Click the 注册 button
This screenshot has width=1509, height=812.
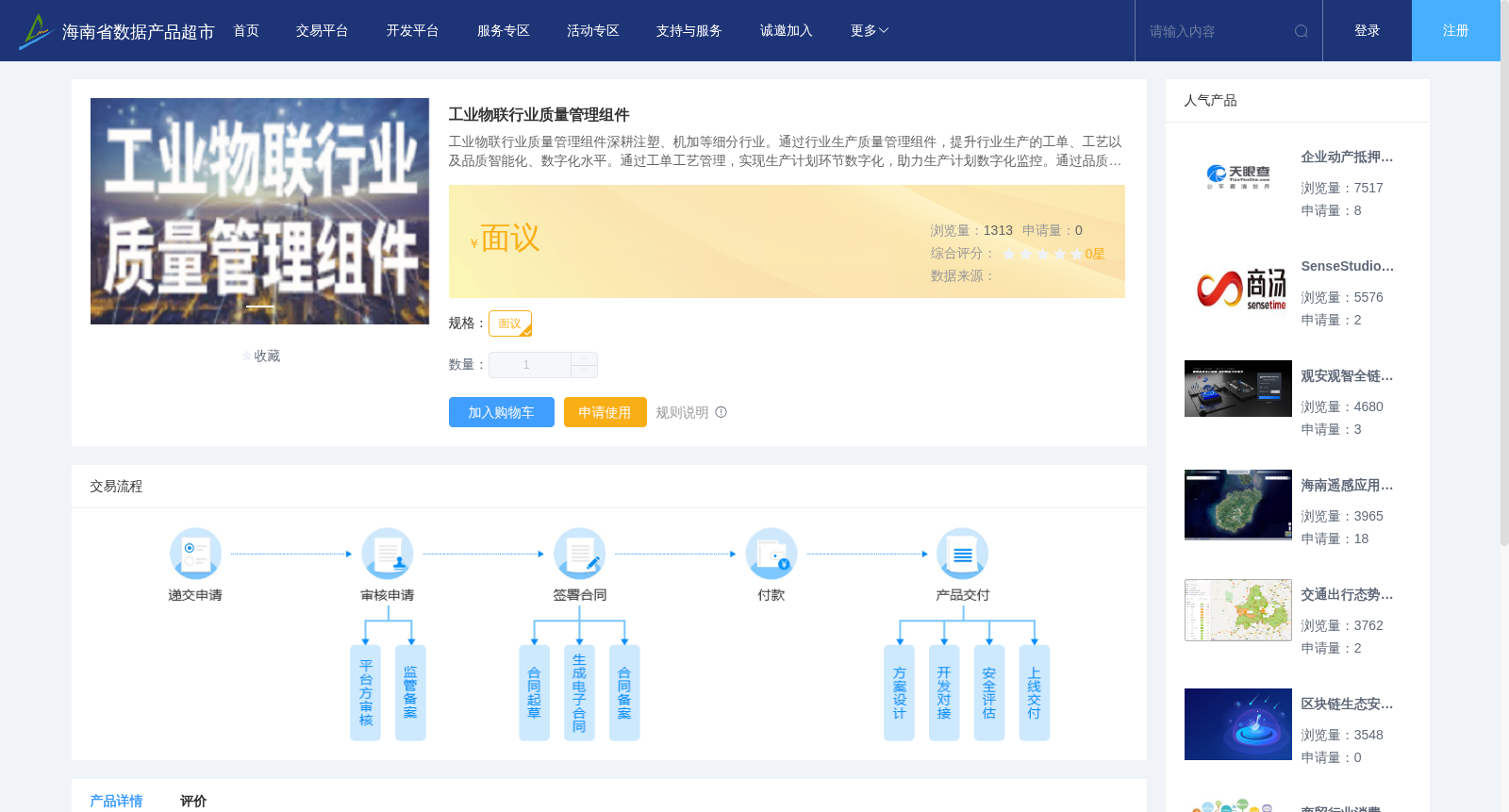[1456, 31]
